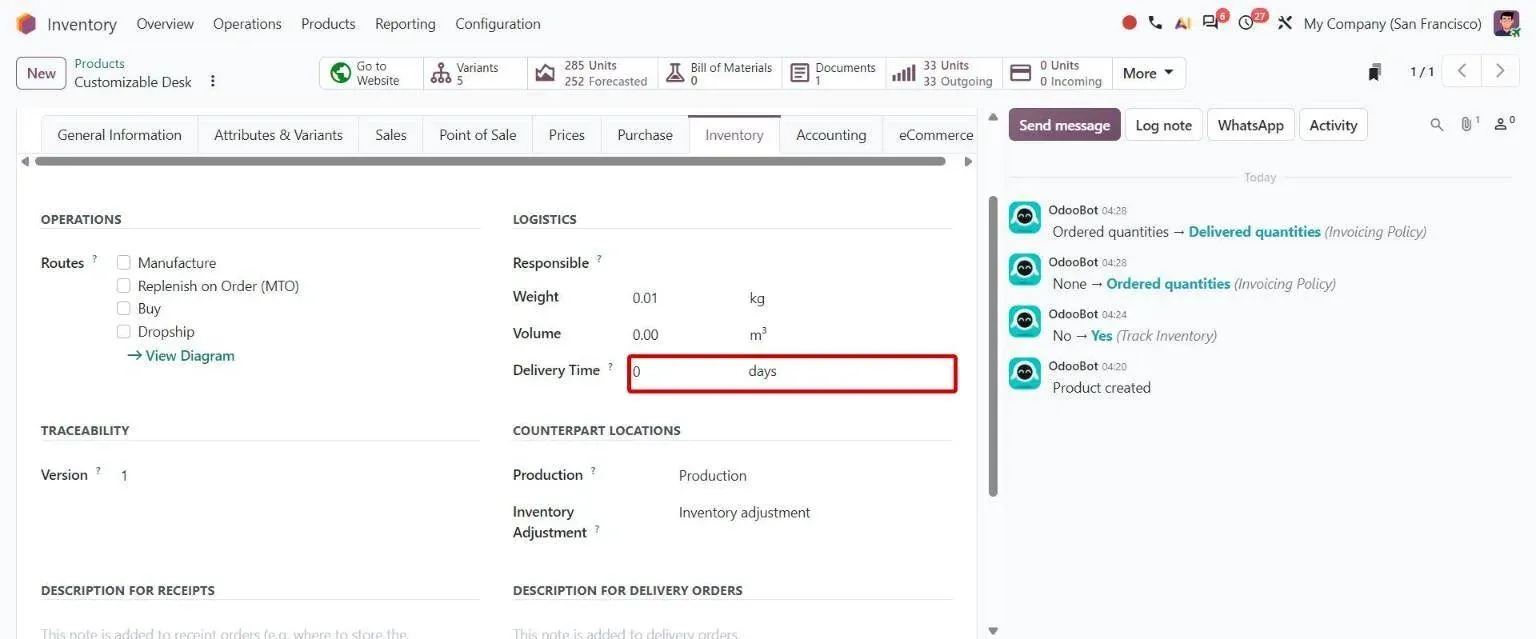Click the New button
1536x639 pixels.
pos(41,73)
